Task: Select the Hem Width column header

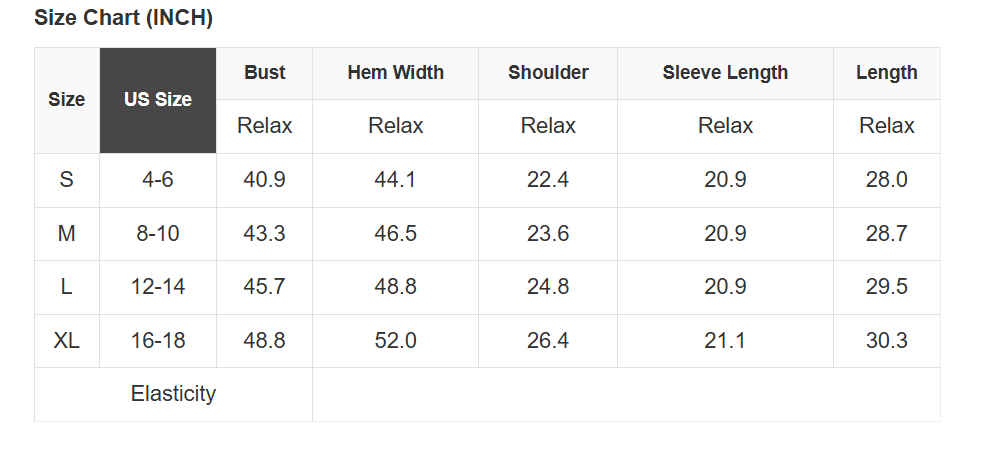Action: pyautogui.click(x=395, y=73)
